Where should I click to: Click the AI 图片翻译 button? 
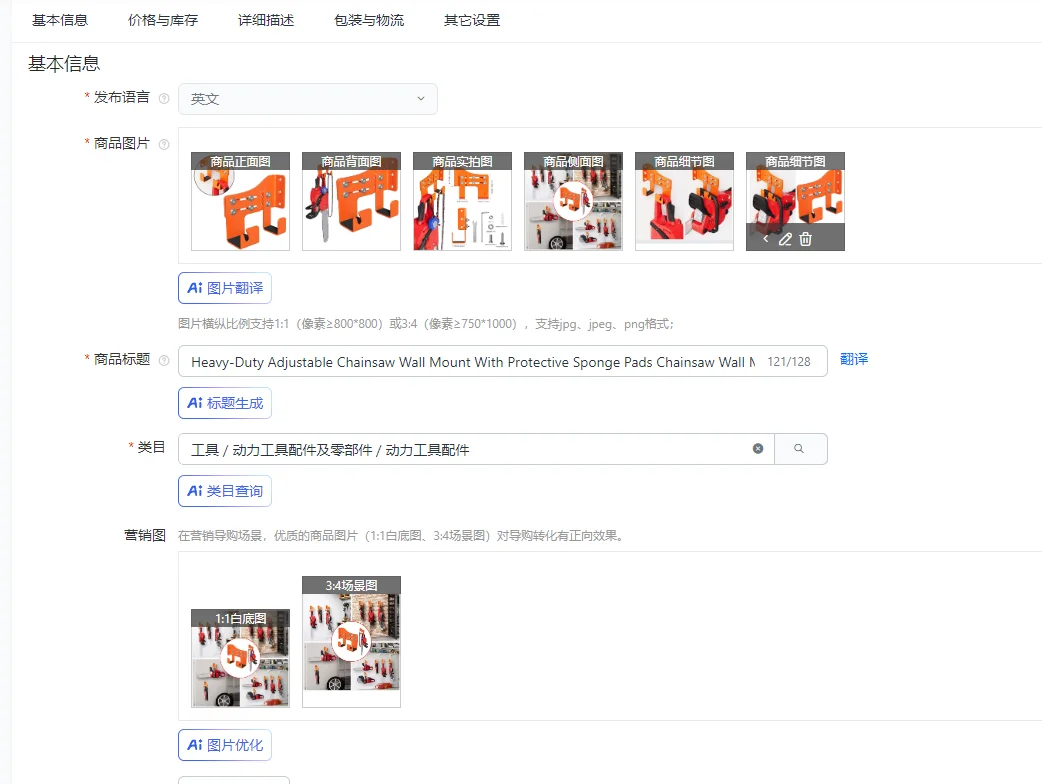[x=225, y=288]
